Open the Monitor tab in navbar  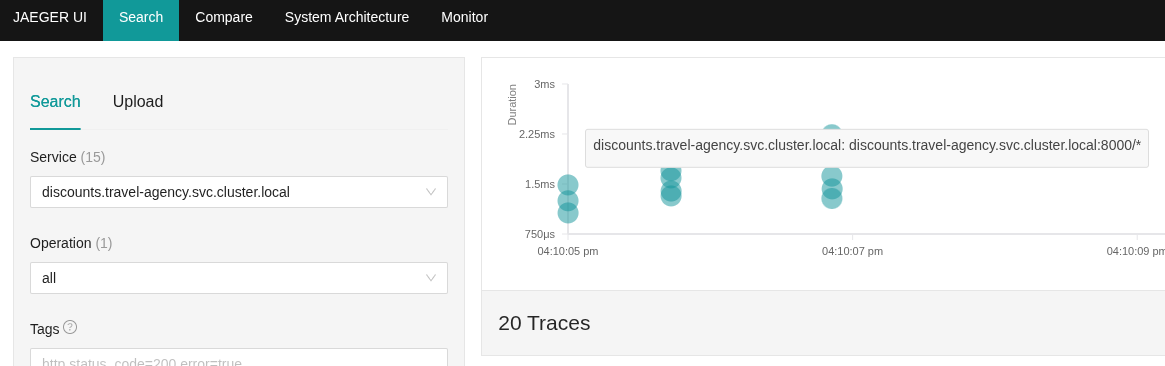pos(464,17)
